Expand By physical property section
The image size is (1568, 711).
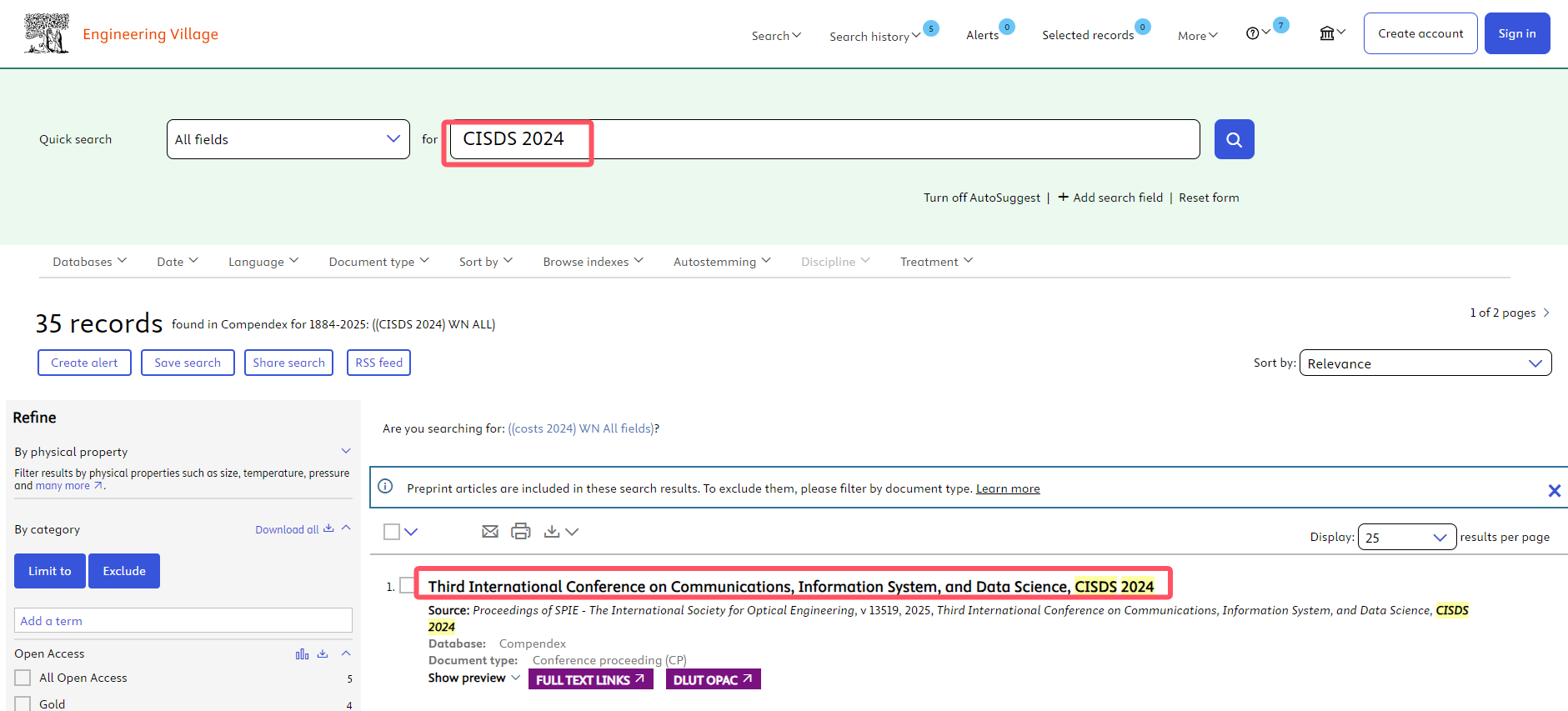coord(346,451)
